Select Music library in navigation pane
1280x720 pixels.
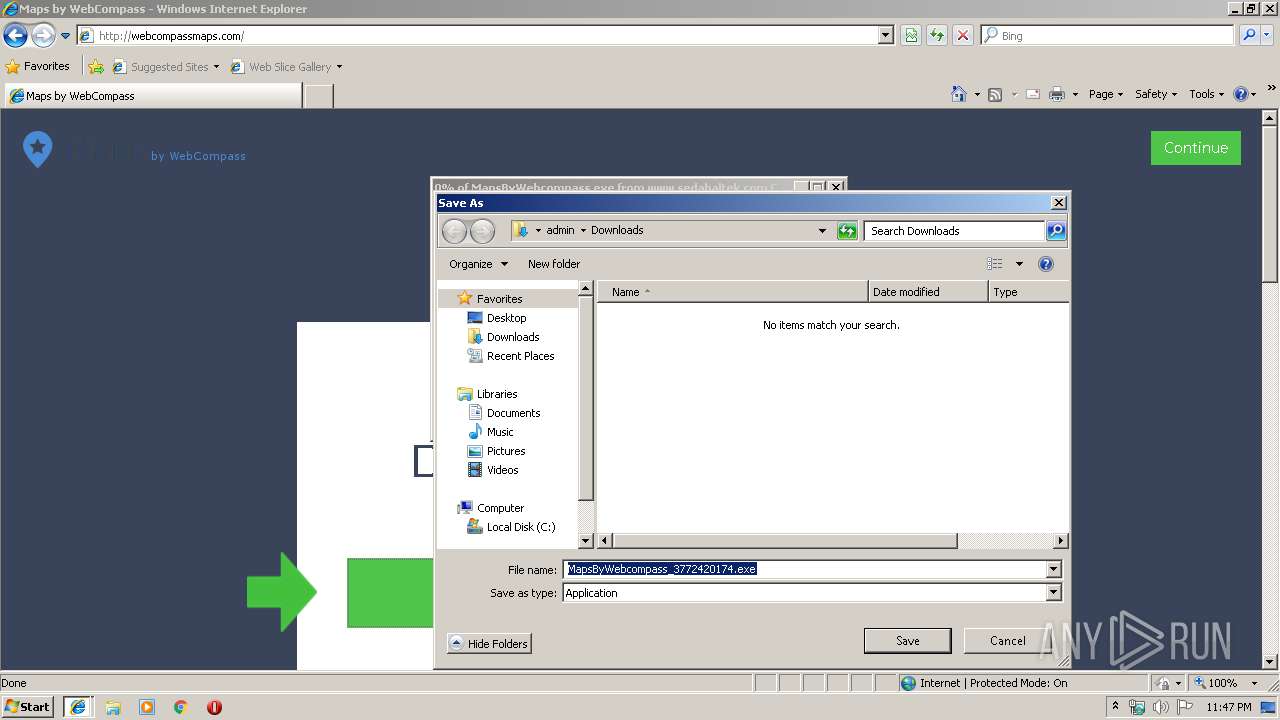(x=500, y=432)
